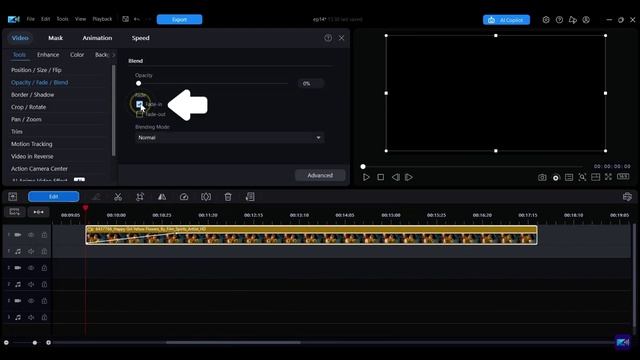Open AI Copilot
The width and height of the screenshot is (640, 360).
pyautogui.click(x=507, y=20)
